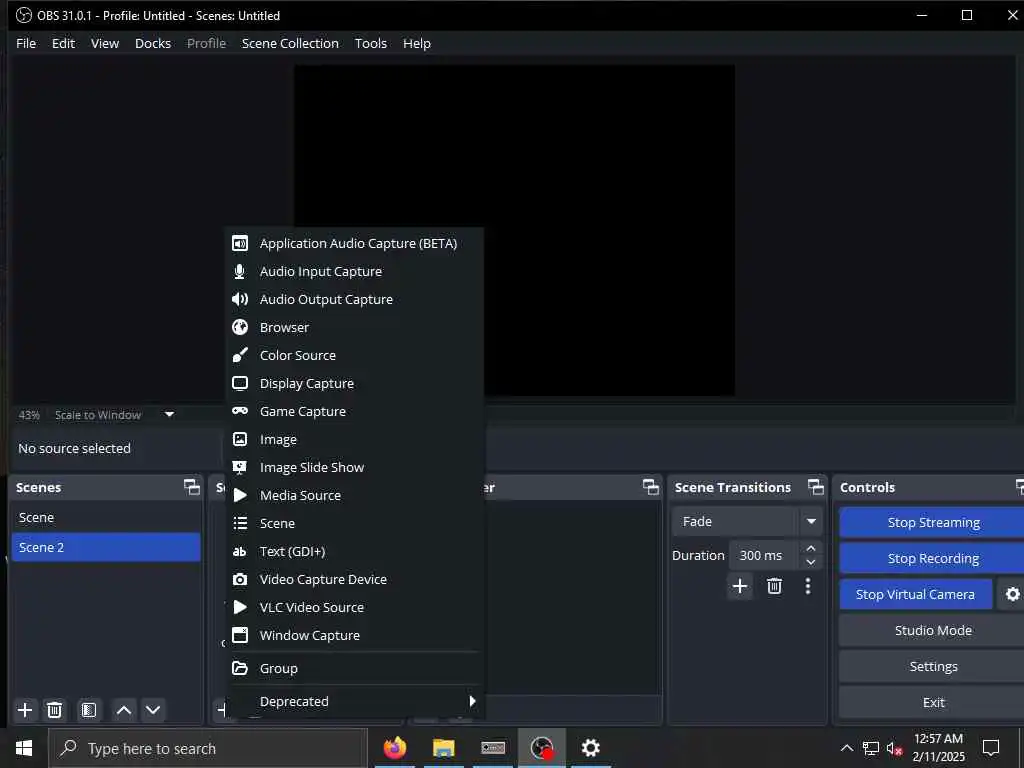Open File Explorer from the taskbar

[x=443, y=748]
